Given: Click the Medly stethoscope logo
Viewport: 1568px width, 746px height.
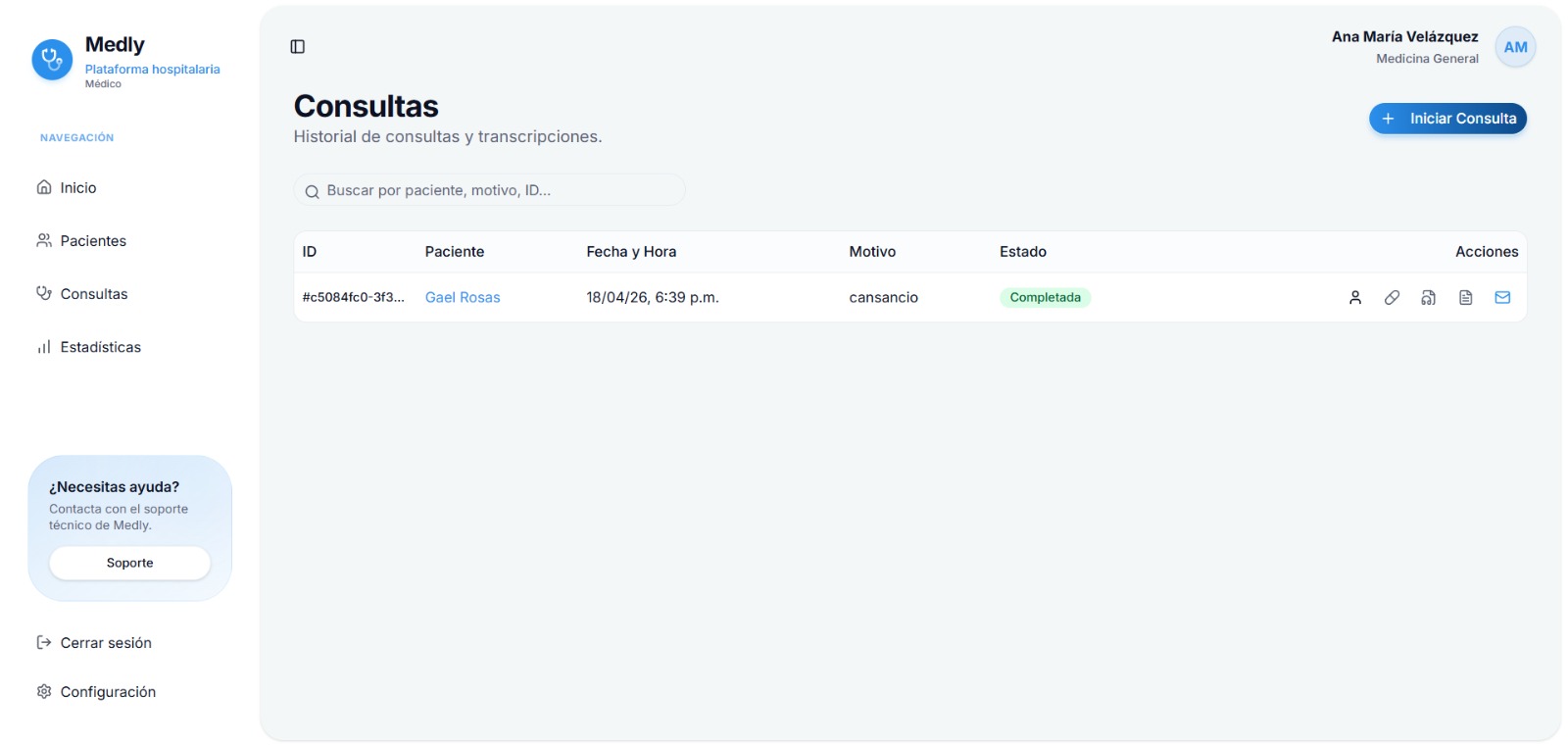Looking at the screenshot, I should click(x=52, y=60).
